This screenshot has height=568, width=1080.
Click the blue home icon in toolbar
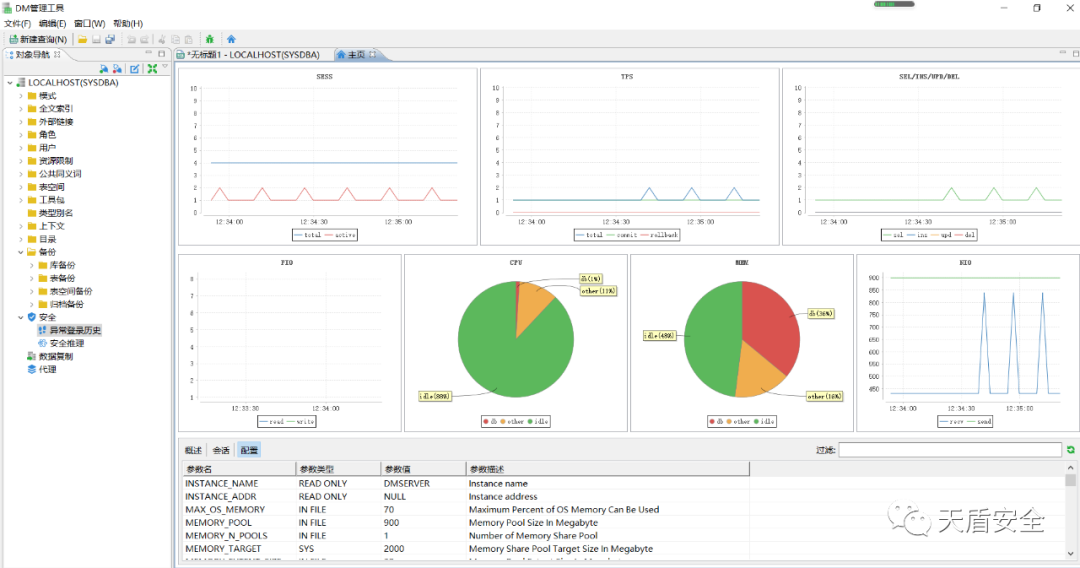click(231, 39)
